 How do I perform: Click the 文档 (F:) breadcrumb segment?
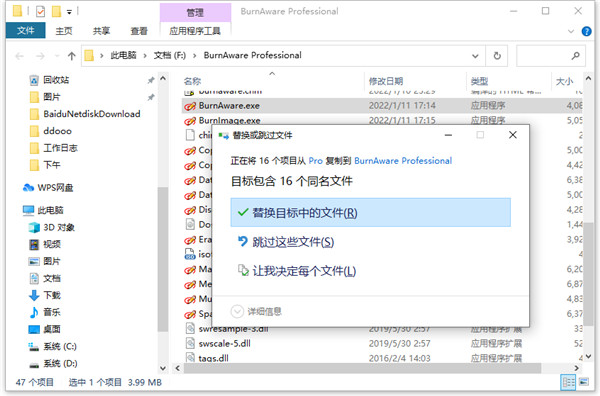tap(170, 55)
